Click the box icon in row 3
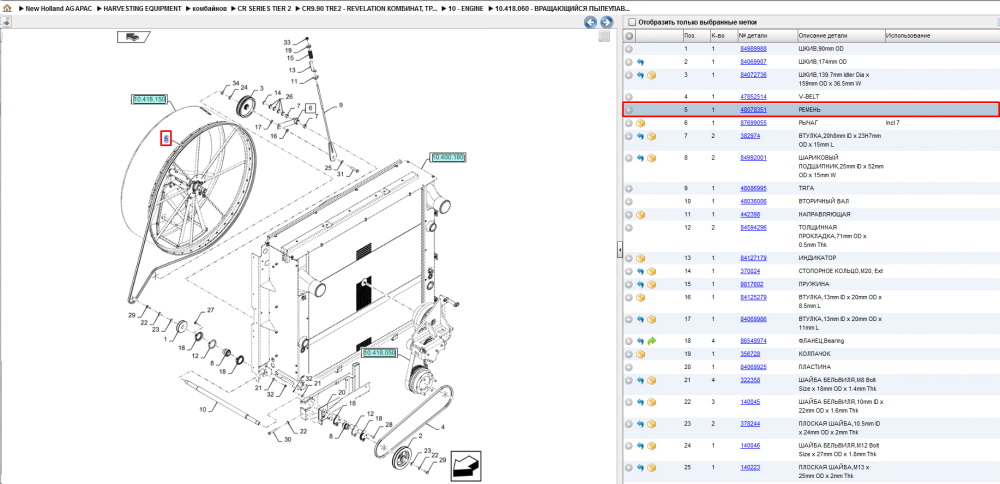 pyautogui.click(x=652, y=75)
